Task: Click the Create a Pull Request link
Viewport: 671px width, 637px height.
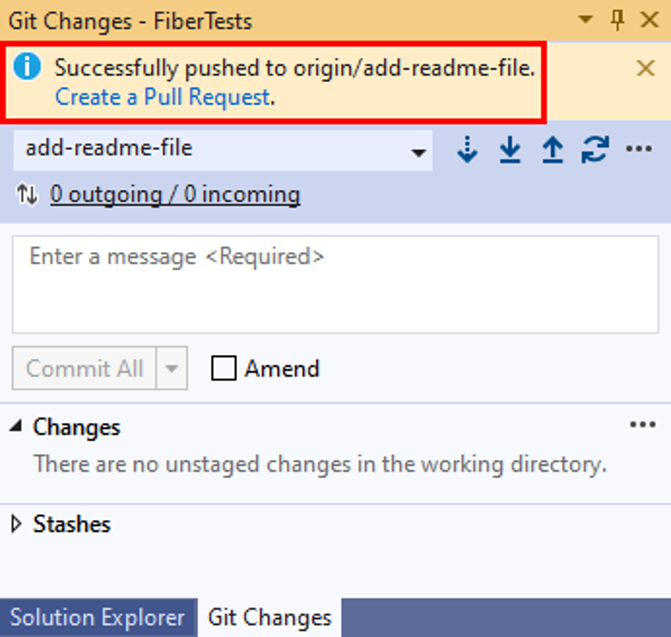Action: pos(163,97)
